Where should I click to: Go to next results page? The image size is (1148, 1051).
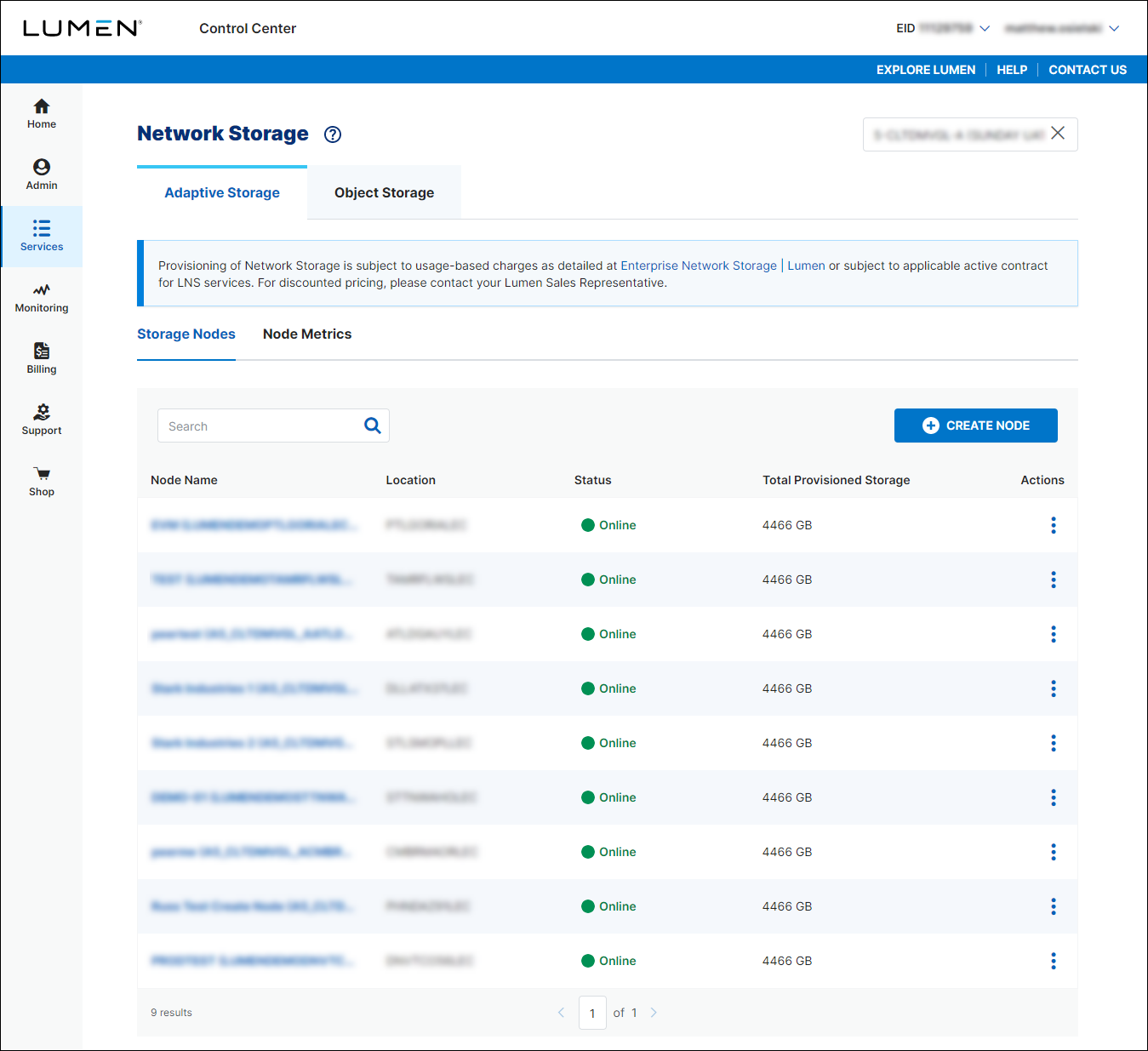[x=654, y=1013]
